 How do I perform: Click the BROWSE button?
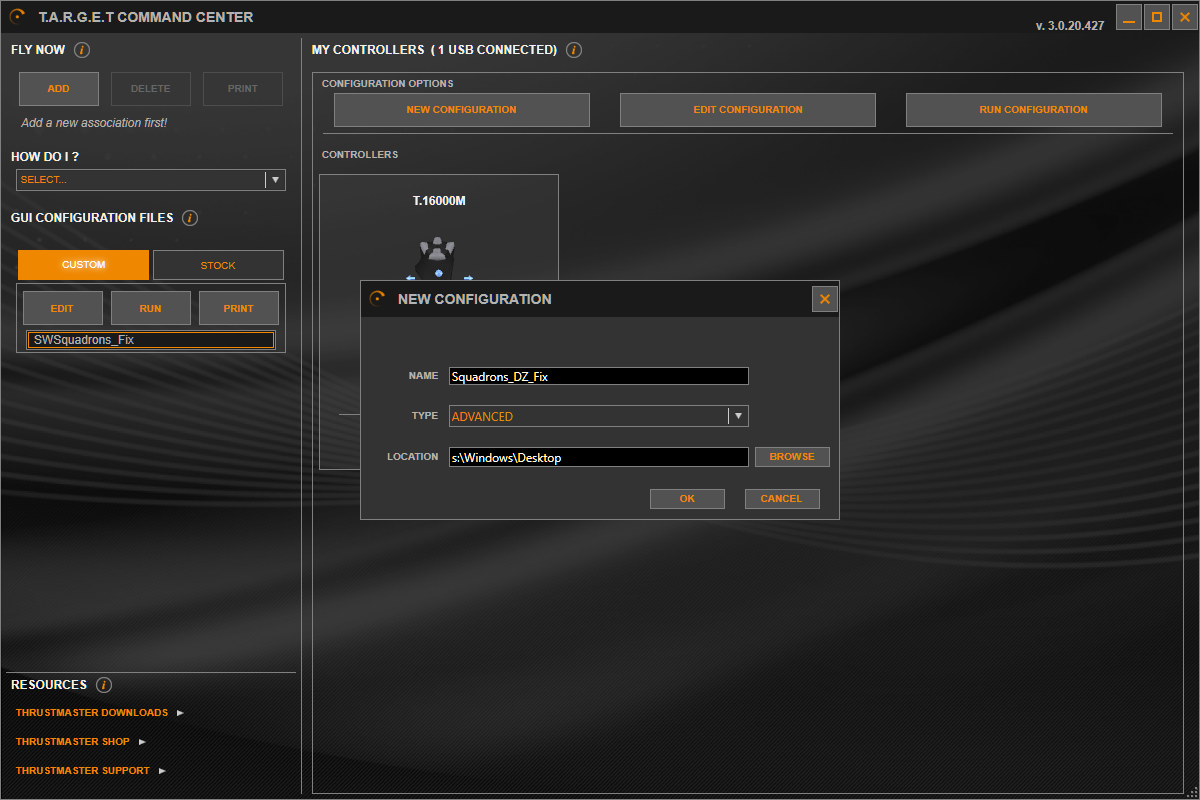(792, 457)
